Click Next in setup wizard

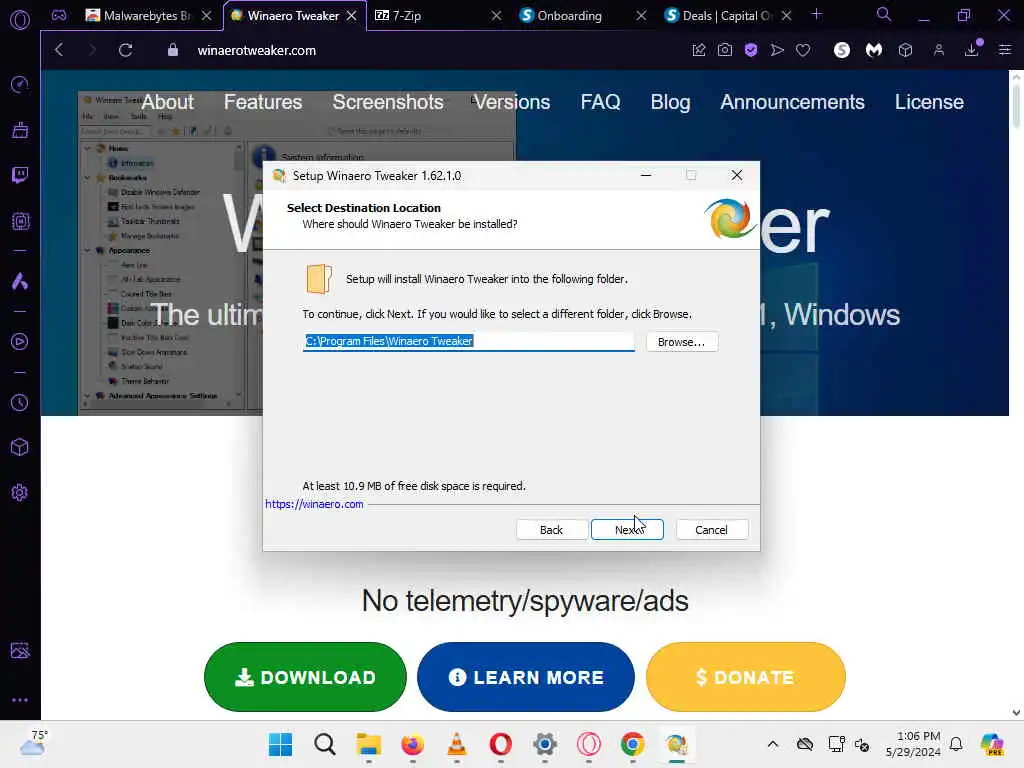[x=627, y=530]
